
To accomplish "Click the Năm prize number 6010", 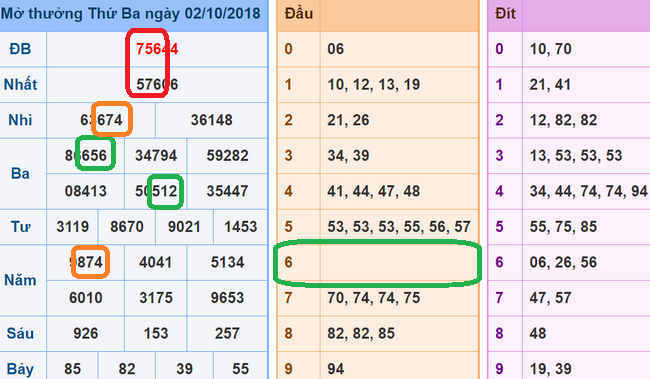I will coord(86,298).
